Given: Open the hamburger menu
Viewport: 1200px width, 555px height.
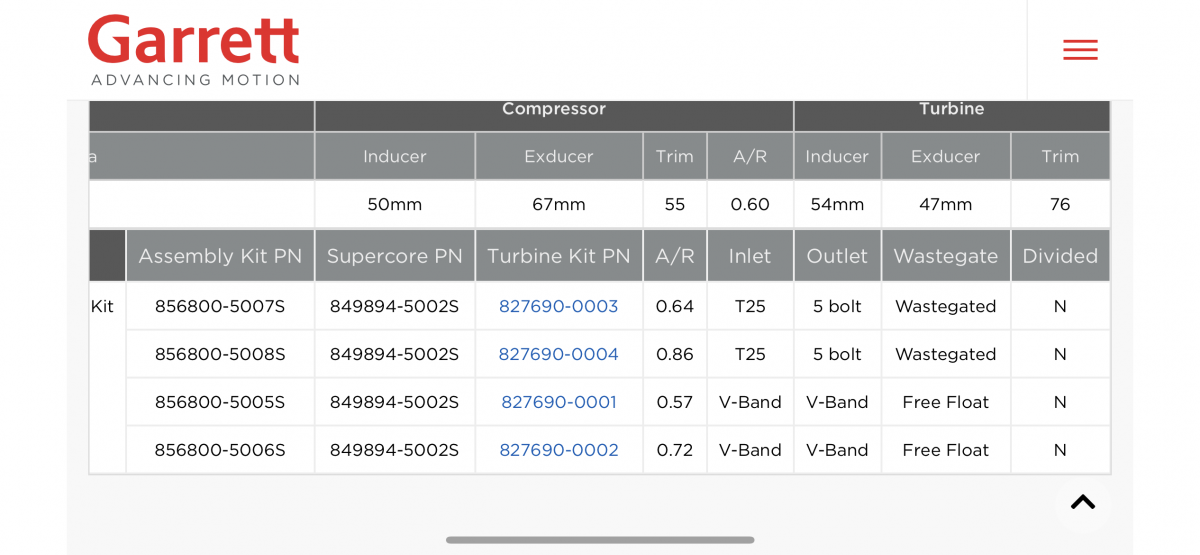Looking at the screenshot, I should pyautogui.click(x=1080, y=50).
